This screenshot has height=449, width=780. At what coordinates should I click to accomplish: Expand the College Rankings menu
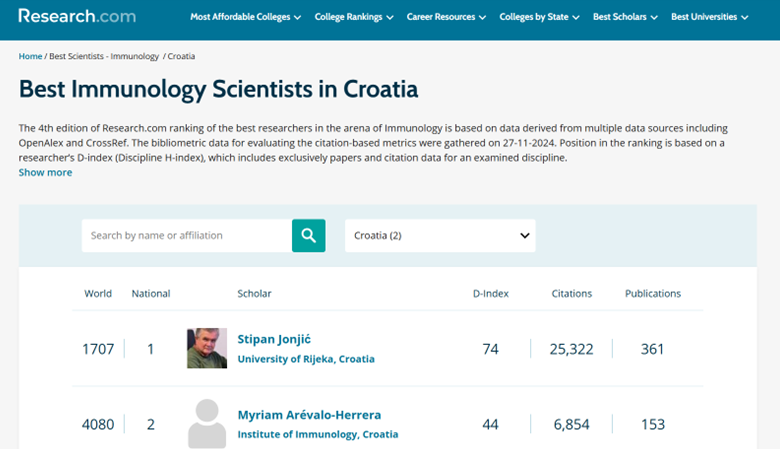(x=354, y=17)
